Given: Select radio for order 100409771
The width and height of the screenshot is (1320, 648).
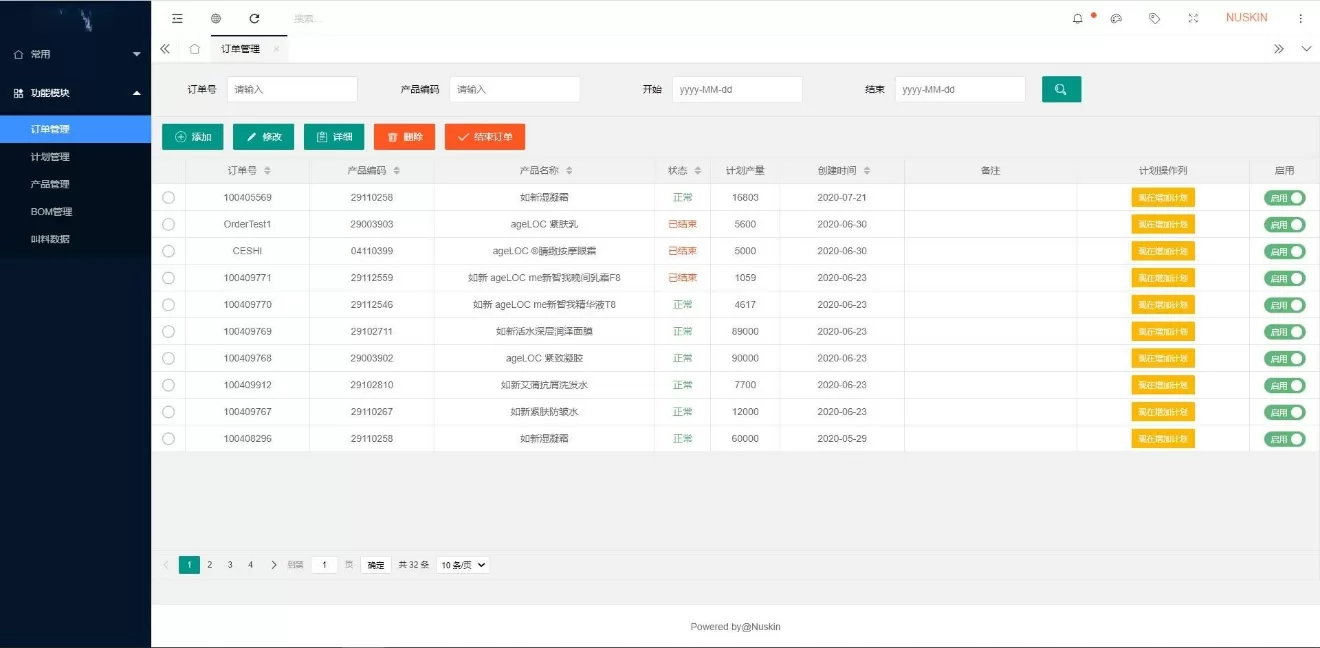Looking at the screenshot, I should (168, 278).
